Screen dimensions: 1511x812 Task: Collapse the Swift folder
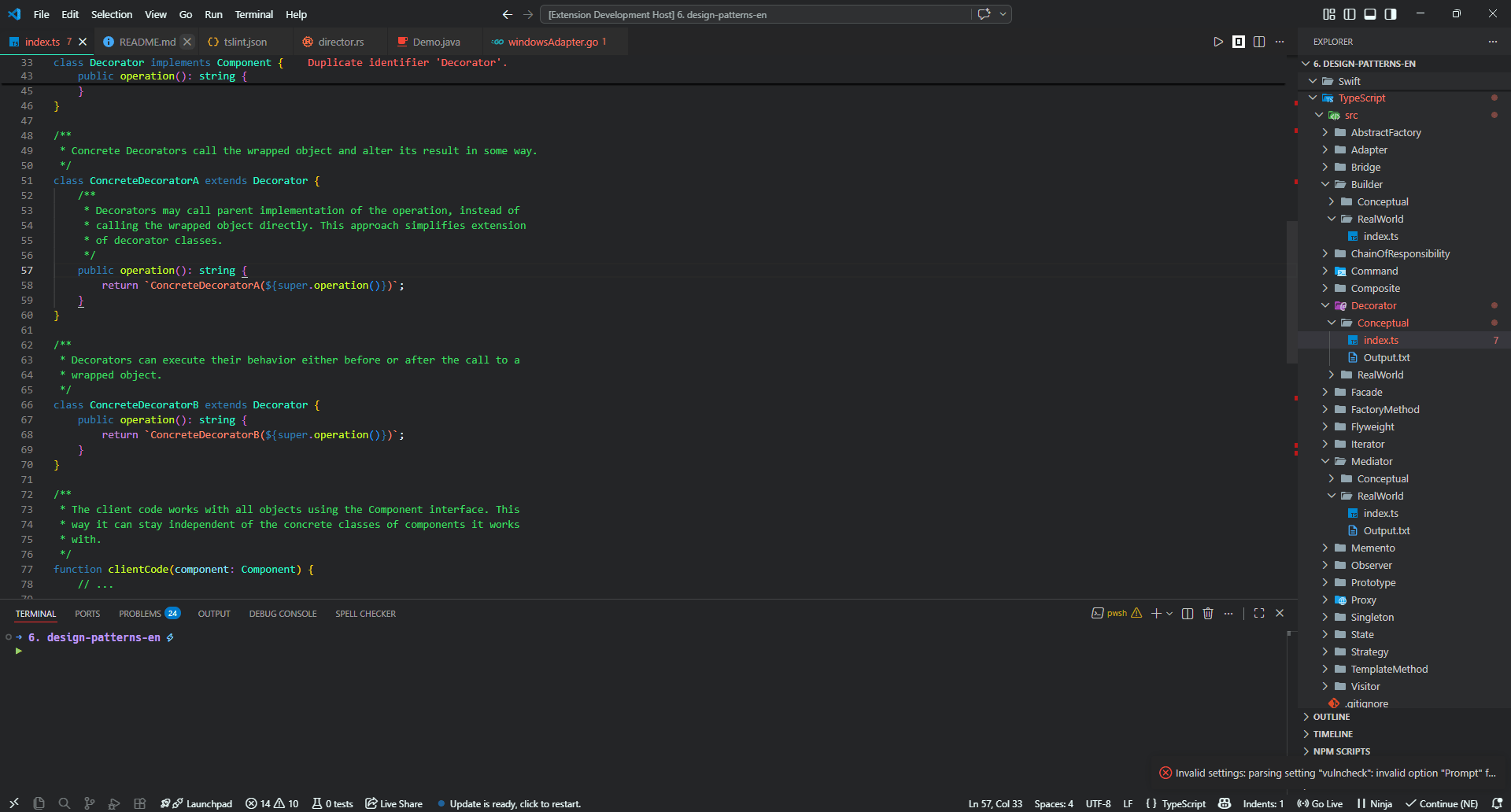tap(1313, 81)
